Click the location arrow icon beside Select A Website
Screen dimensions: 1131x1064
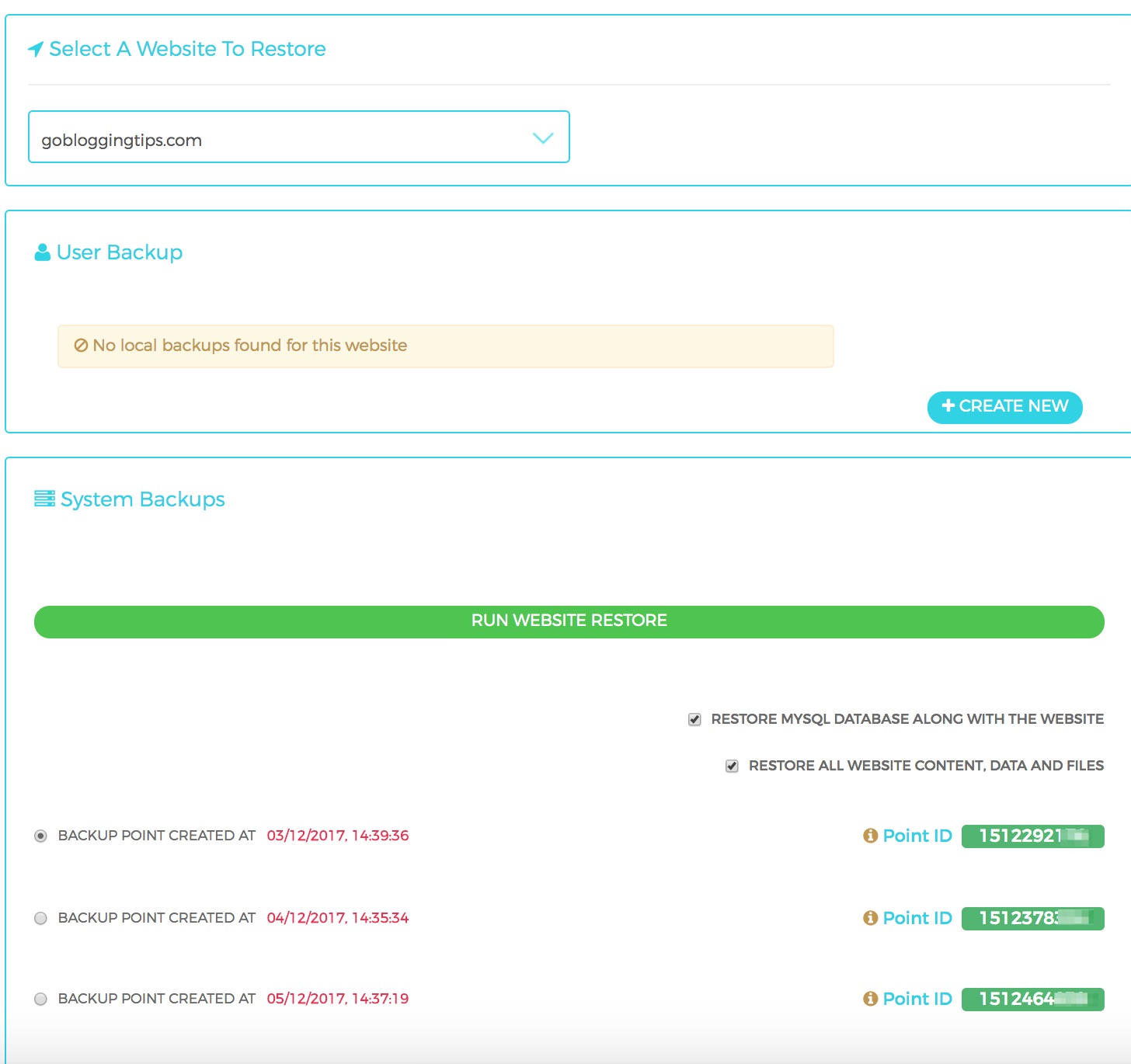36,50
